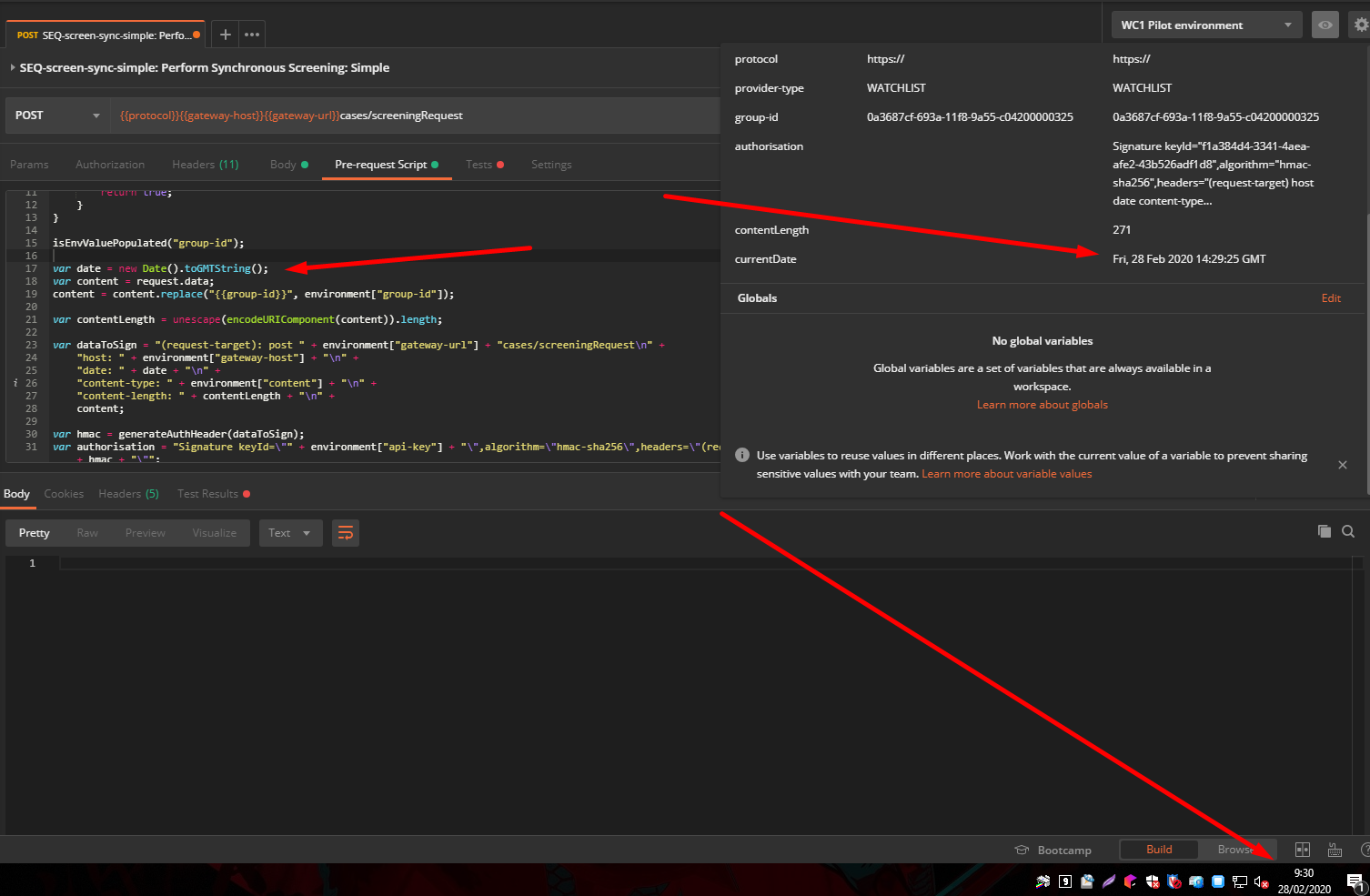The width and height of the screenshot is (1370, 896).
Task: Open network icon in system tray
Action: [1239, 881]
